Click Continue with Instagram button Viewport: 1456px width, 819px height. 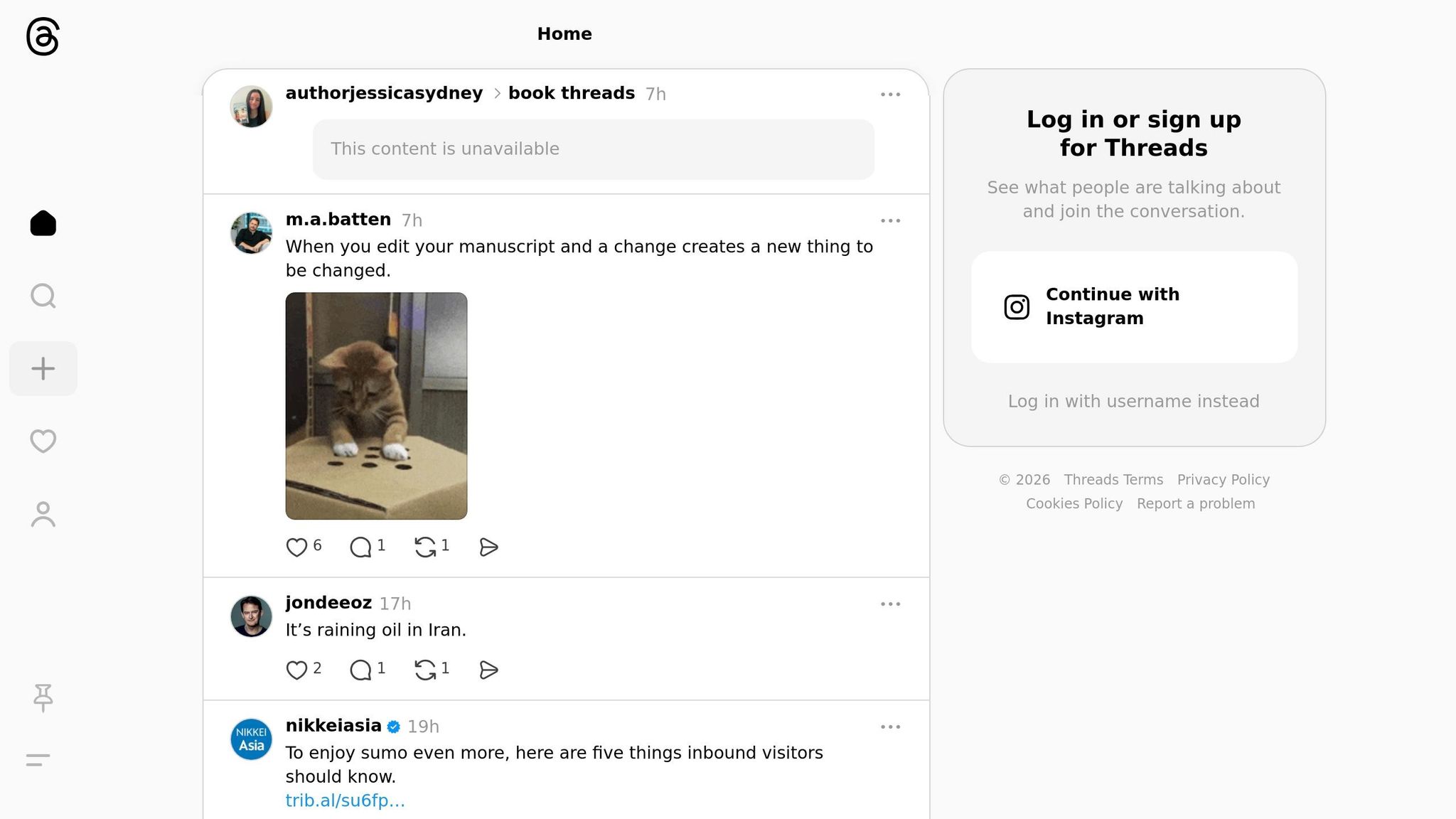[1134, 306]
